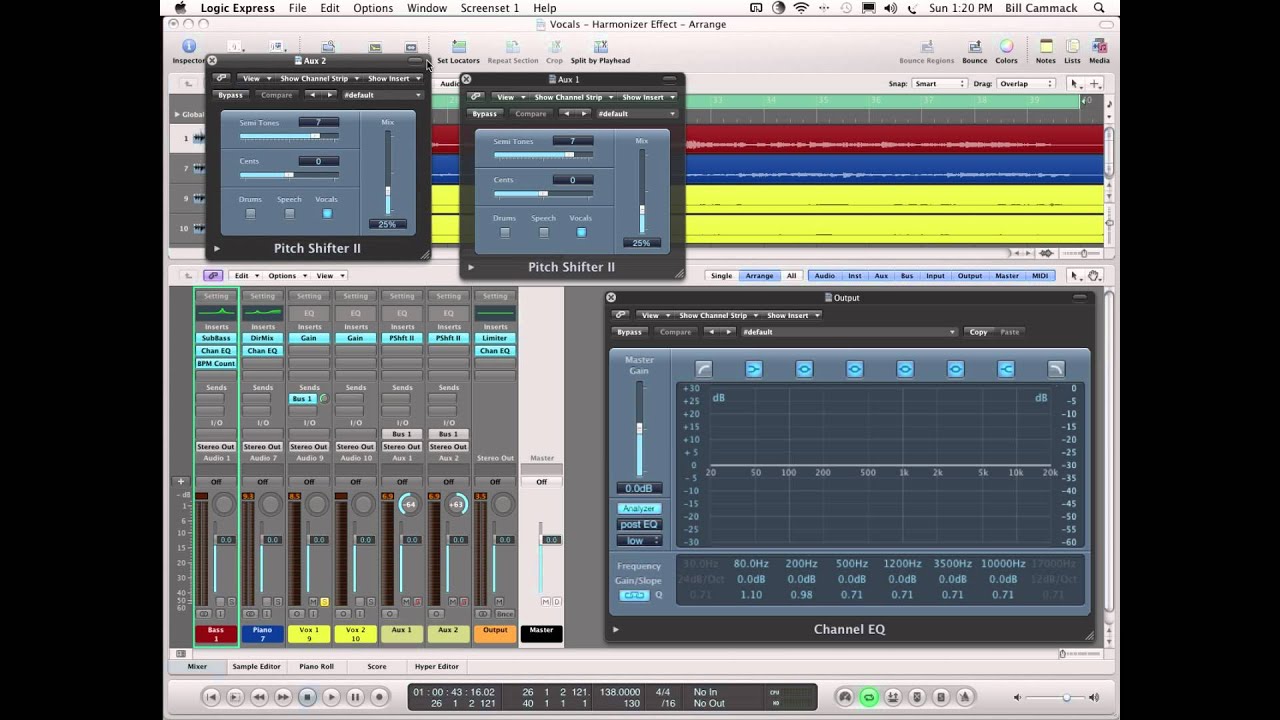This screenshot has height=720, width=1280.
Task: Switch to the Sample Editor tab
Action: 257,666
